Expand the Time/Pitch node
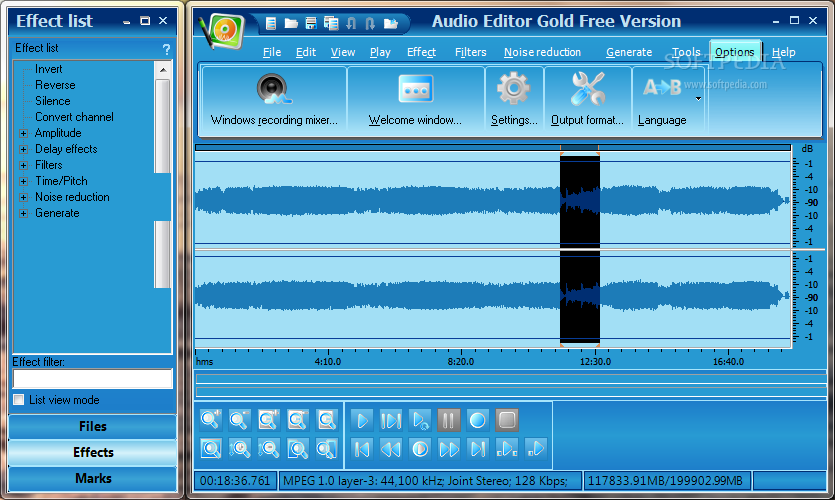The height and width of the screenshot is (500, 835). (23, 181)
